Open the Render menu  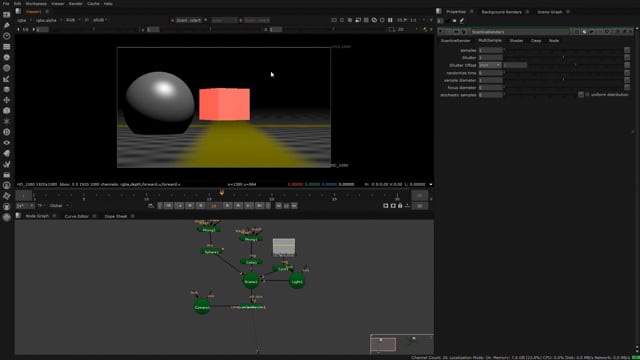tap(76, 4)
